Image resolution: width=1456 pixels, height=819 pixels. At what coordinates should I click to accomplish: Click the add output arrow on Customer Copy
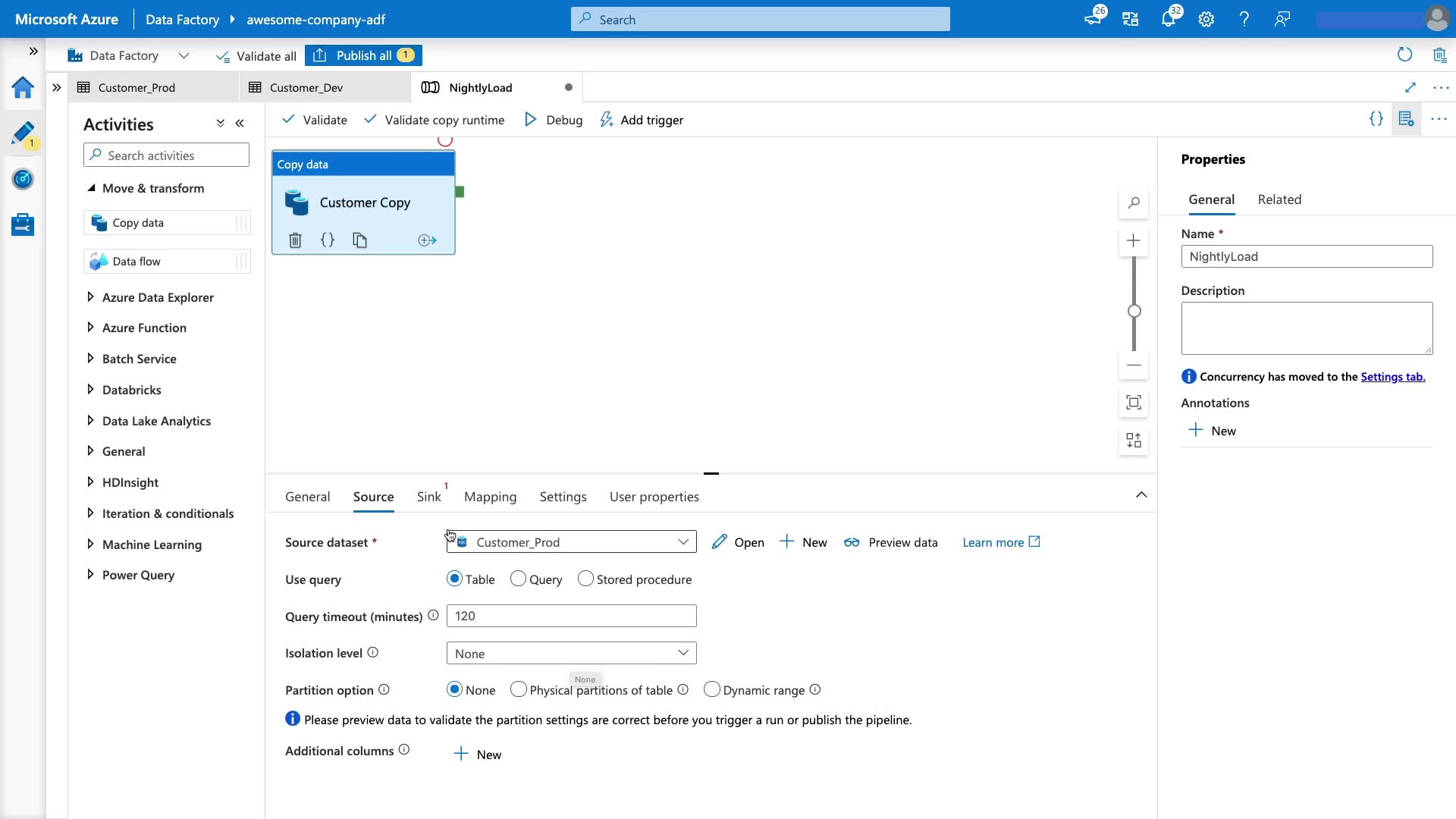point(427,240)
